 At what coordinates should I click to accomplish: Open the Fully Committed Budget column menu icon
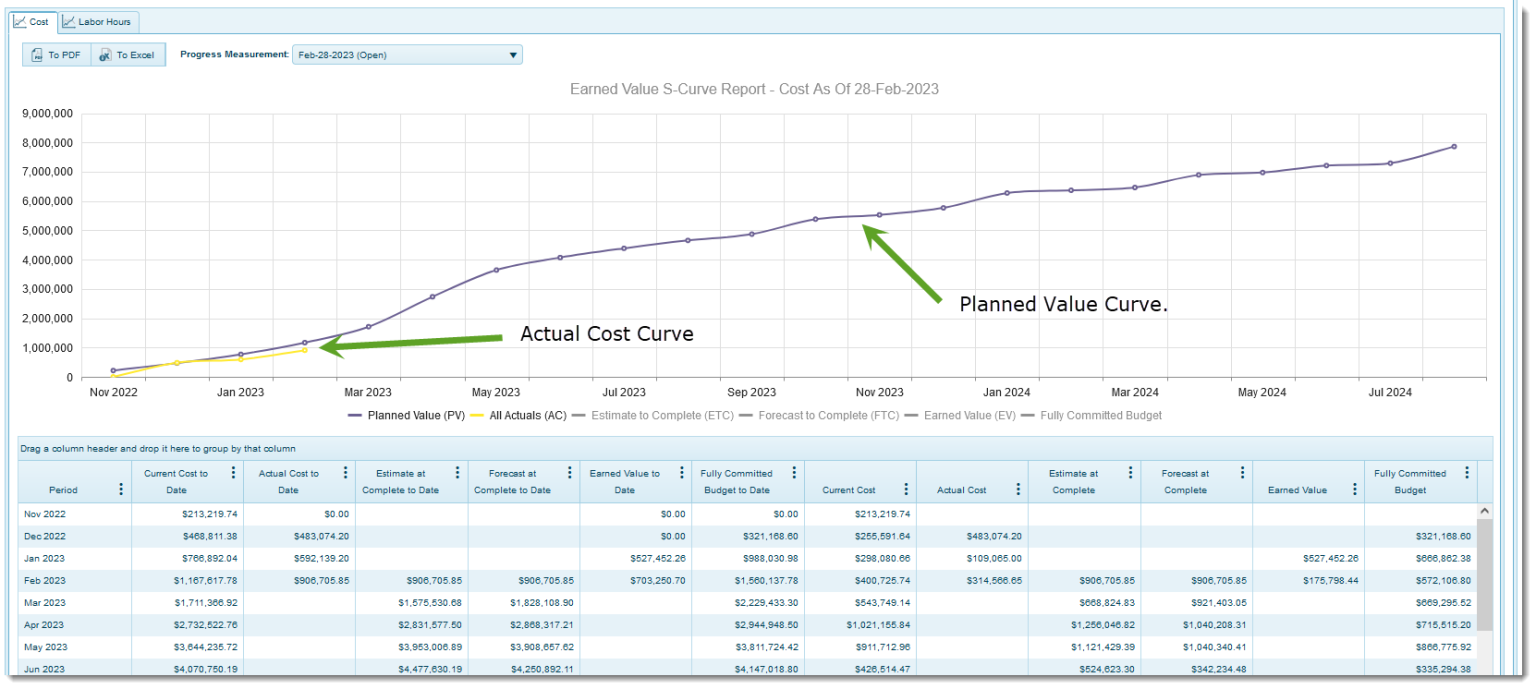[793, 473]
